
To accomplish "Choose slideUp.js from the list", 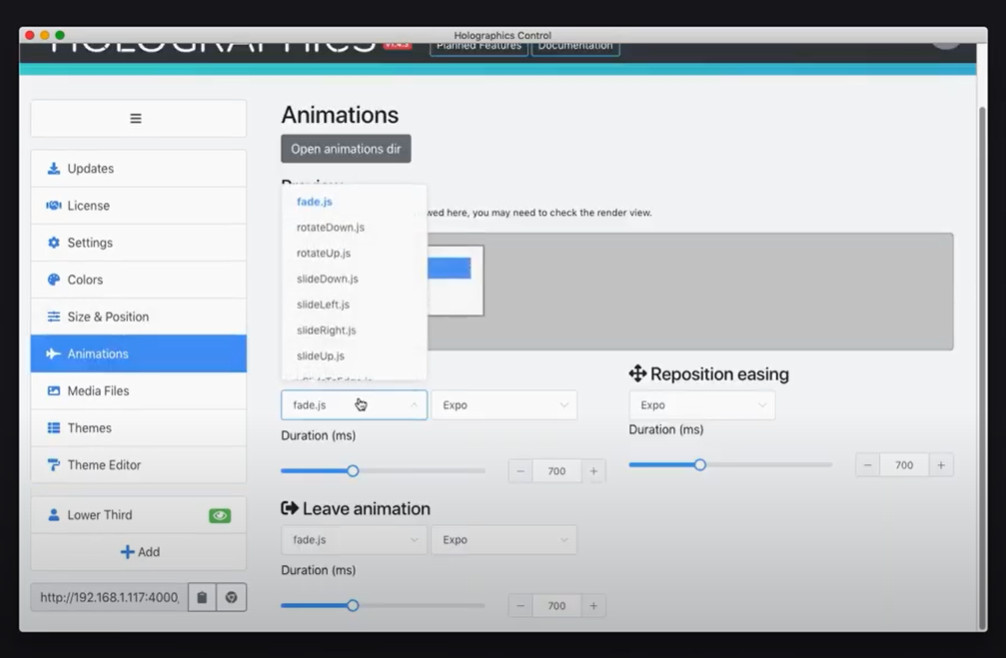I will 354,355.
